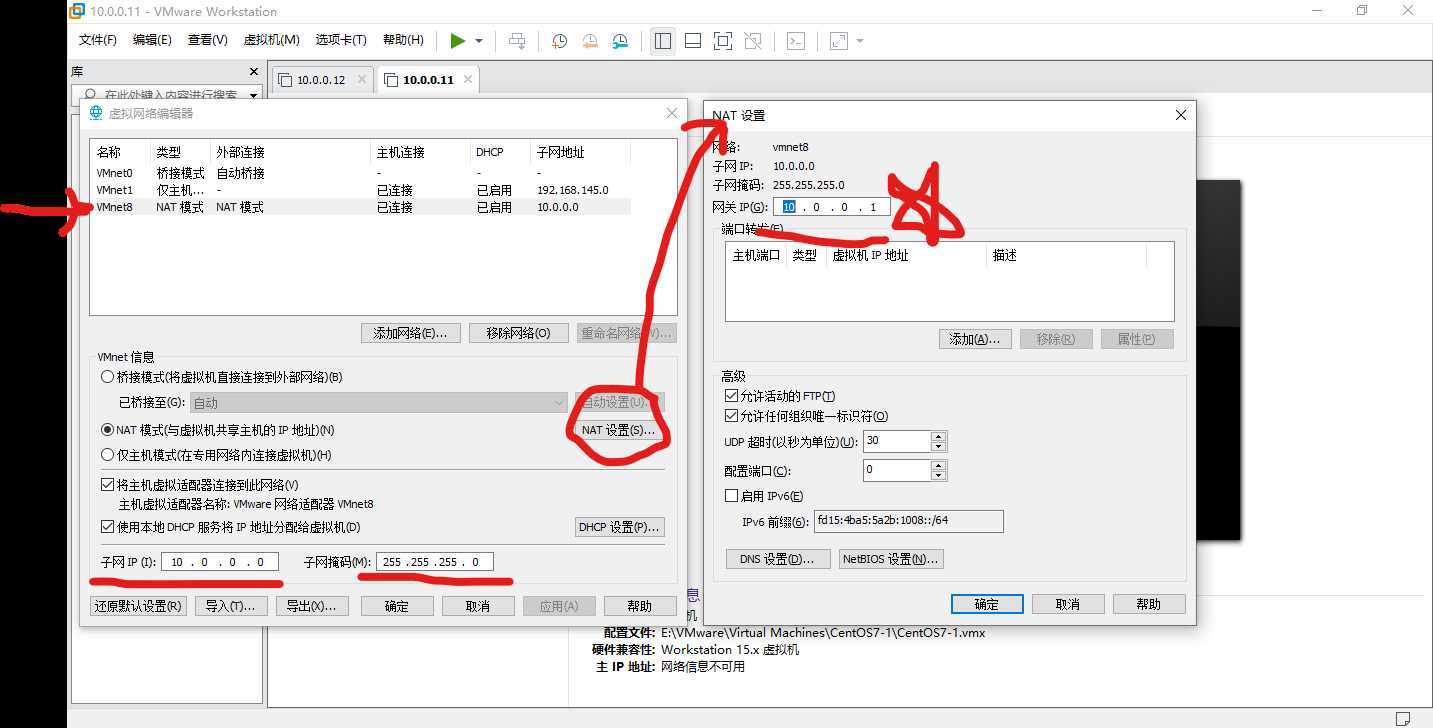Open the console view icon

pos(795,41)
